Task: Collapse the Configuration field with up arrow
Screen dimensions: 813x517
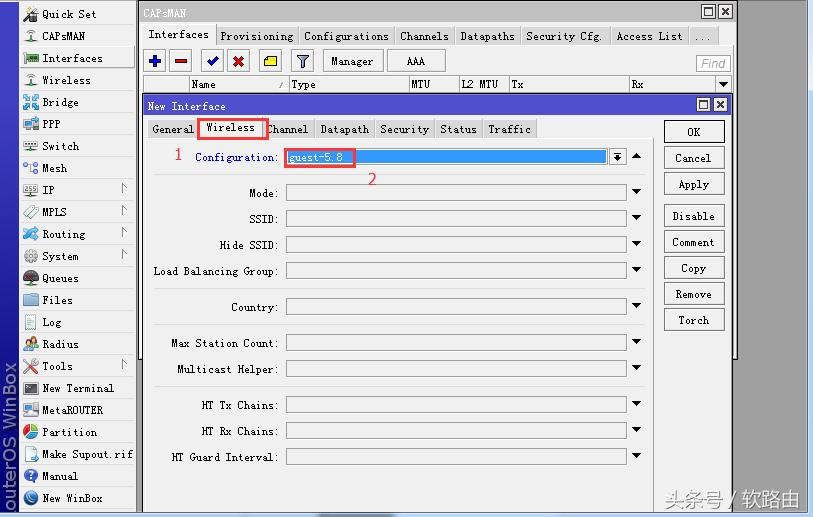Action: 637,156
